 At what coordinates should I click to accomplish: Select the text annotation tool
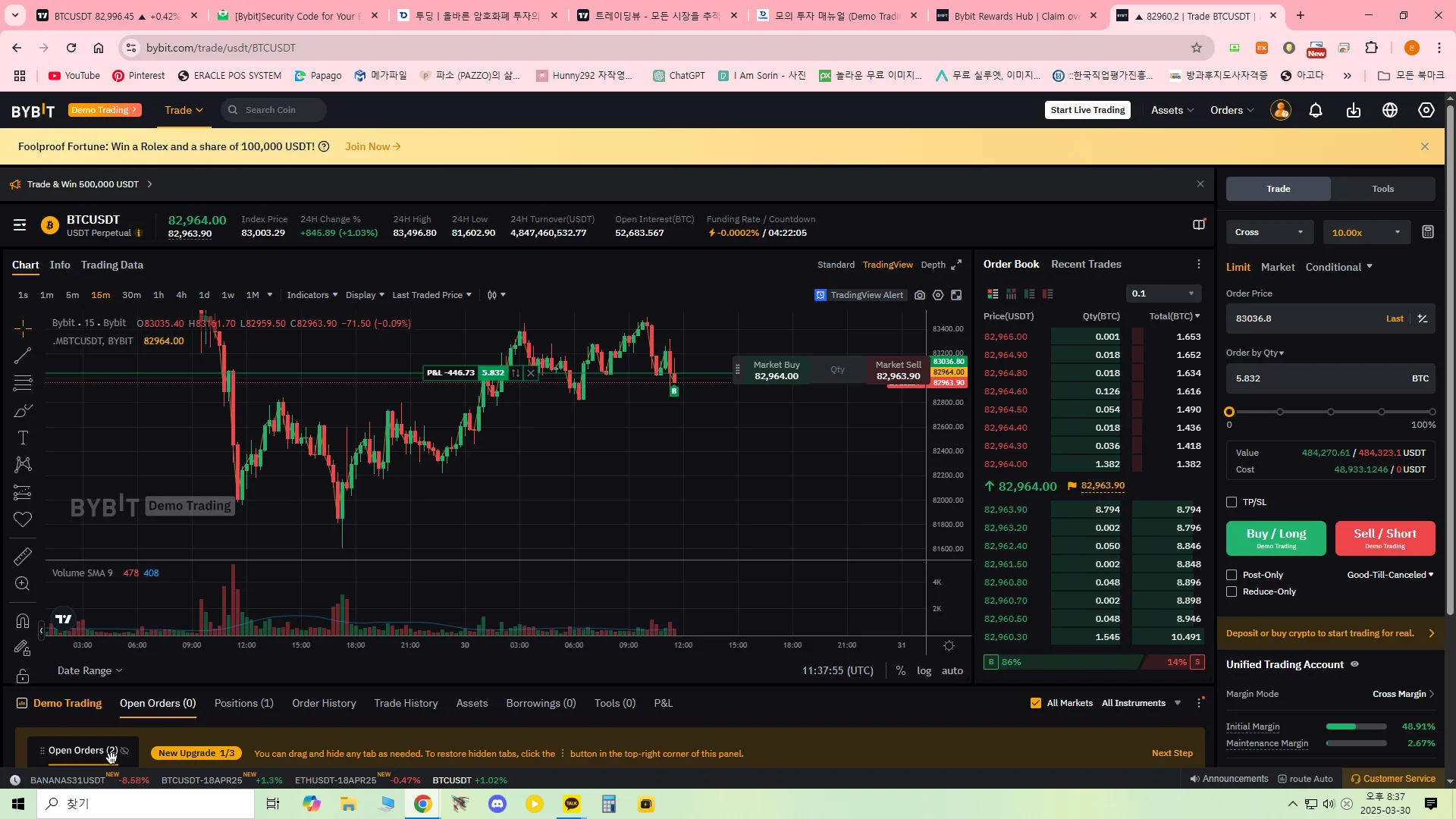(23, 438)
